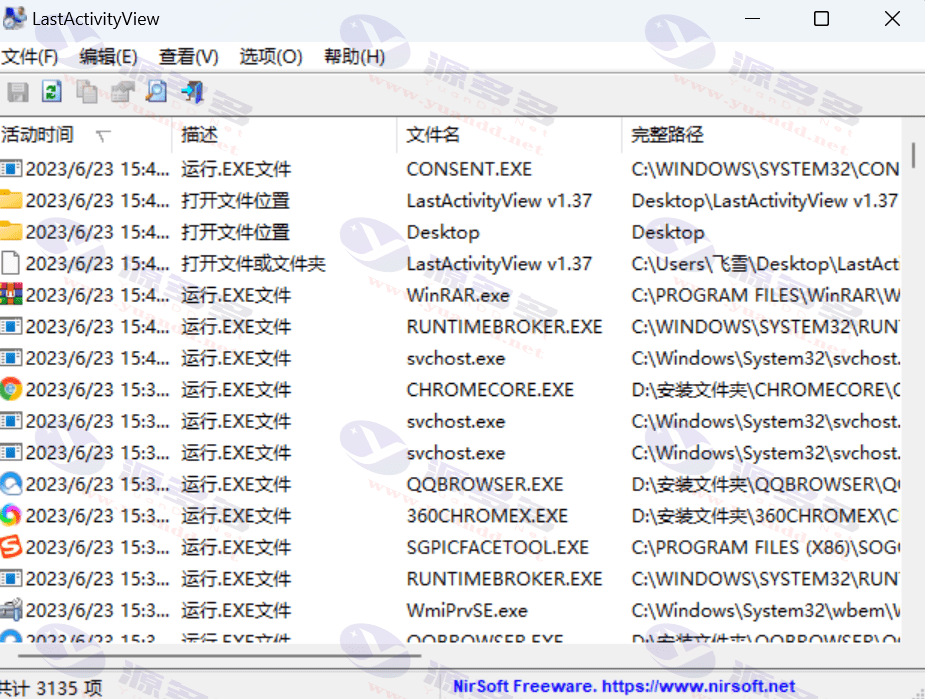Click the Save Selected Items toolbar icon
925x699 pixels.
(18, 92)
